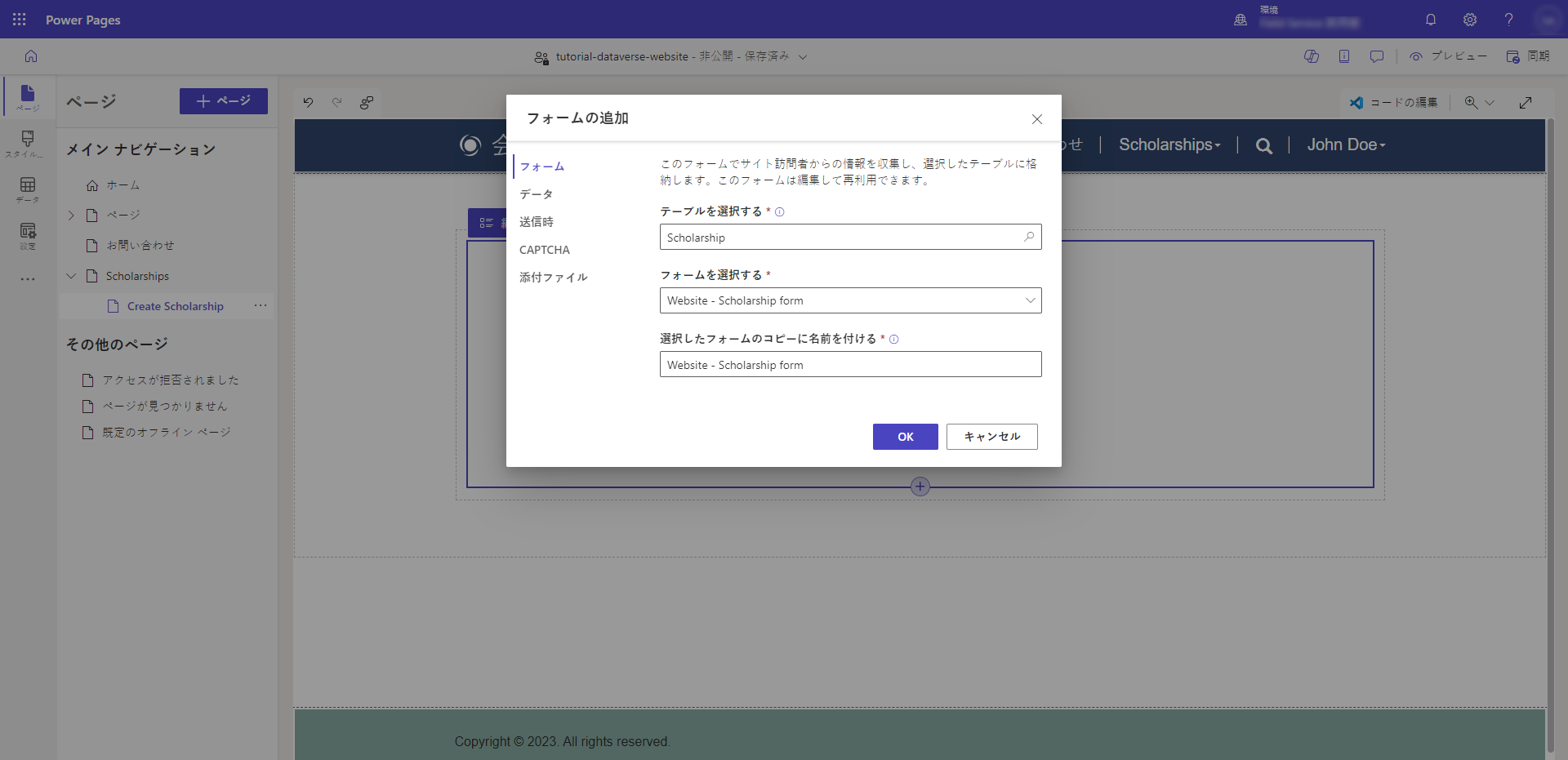This screenshot has height=760, width=1568.
Task: Click the redo arrow icon
Action: coord(337,102)
